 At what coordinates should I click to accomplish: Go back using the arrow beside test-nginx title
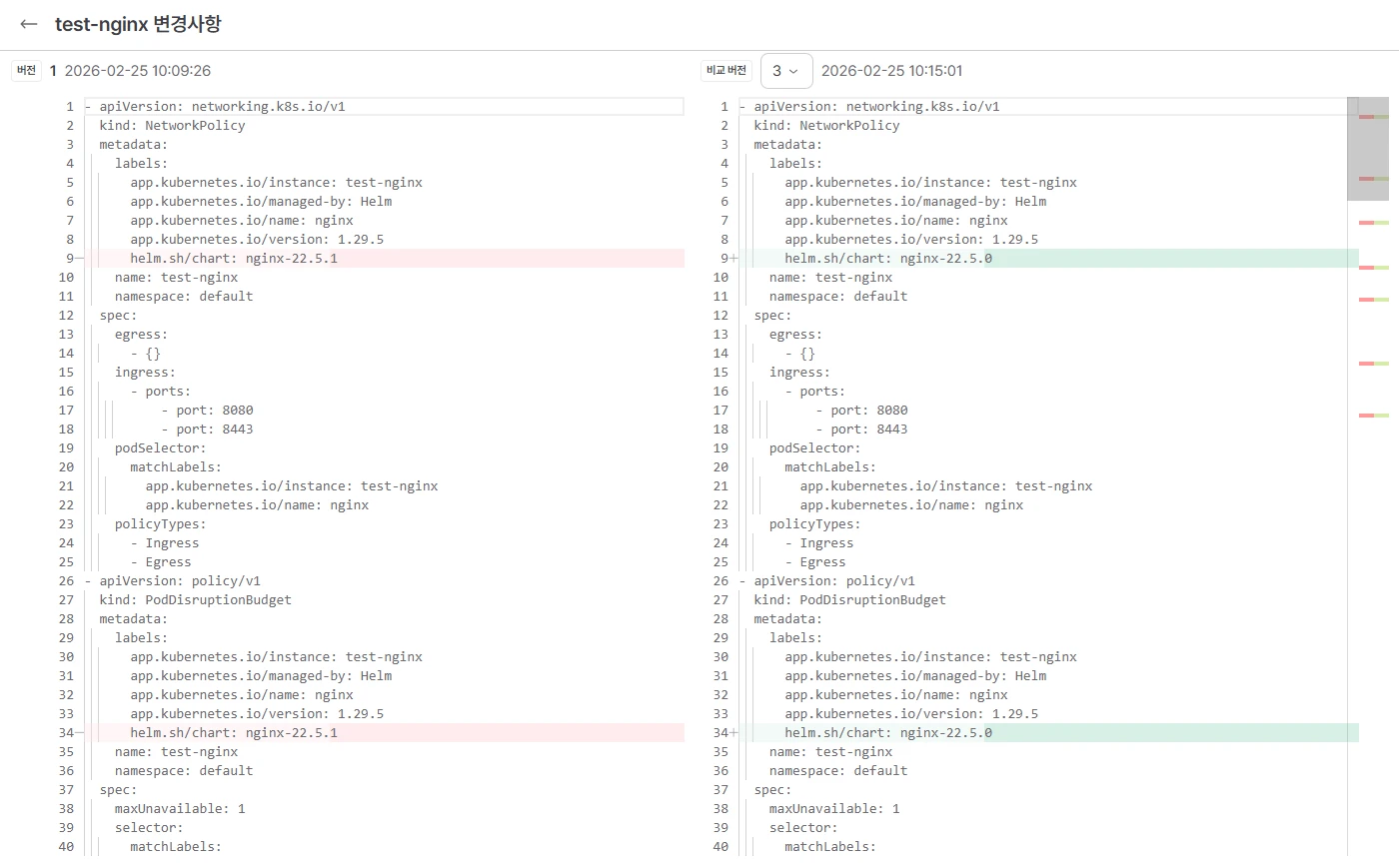tap(28, 24)
